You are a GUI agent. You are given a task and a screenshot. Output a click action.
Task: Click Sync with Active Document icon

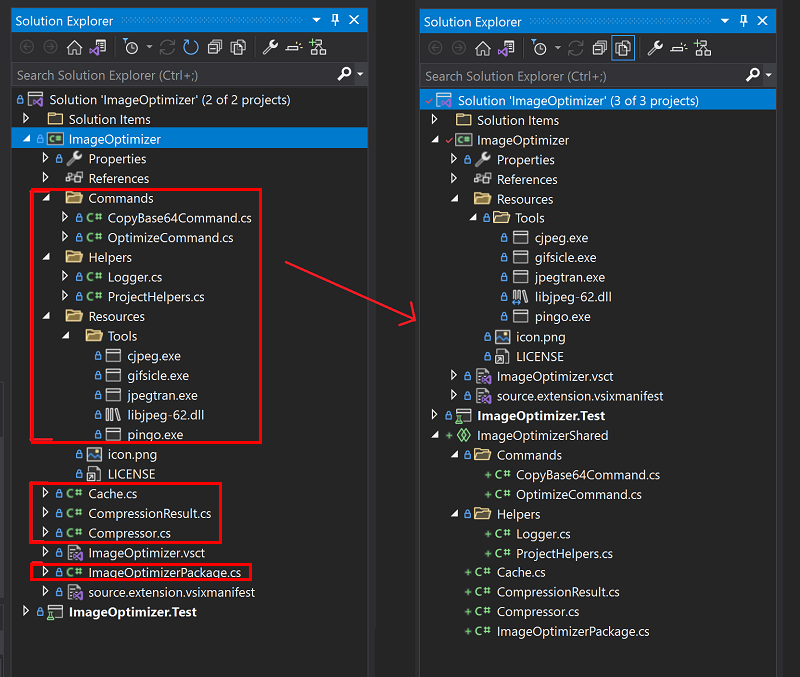click(x=166, y=47)
